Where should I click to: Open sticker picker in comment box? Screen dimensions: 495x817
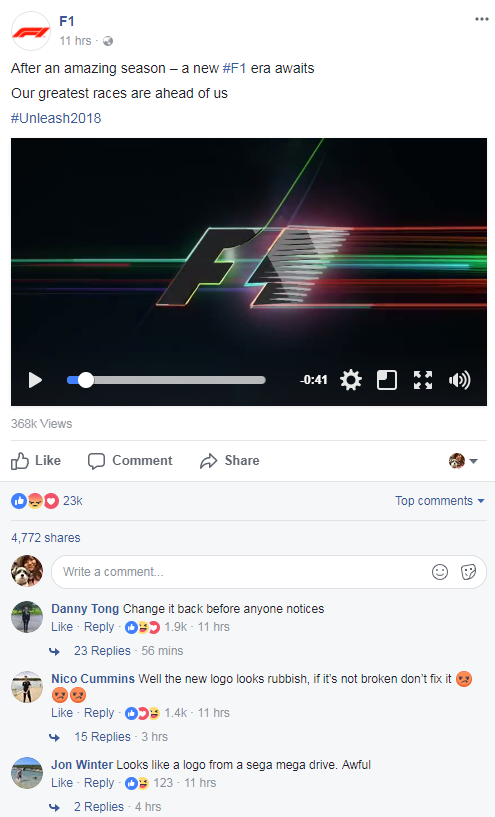[x=468, y=572]
